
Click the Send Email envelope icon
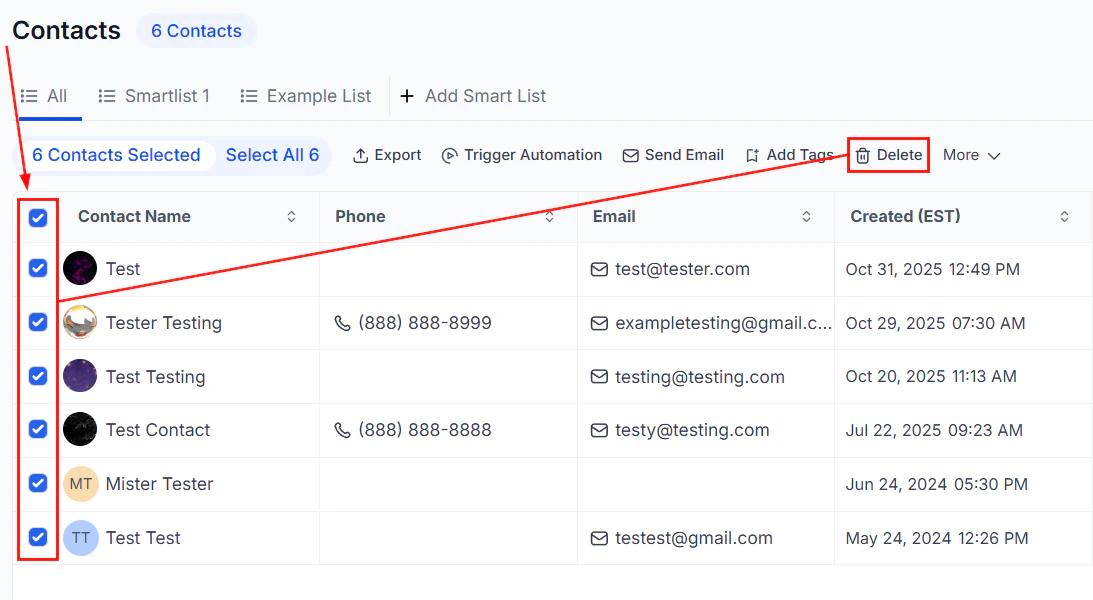(x=630, y=155)
